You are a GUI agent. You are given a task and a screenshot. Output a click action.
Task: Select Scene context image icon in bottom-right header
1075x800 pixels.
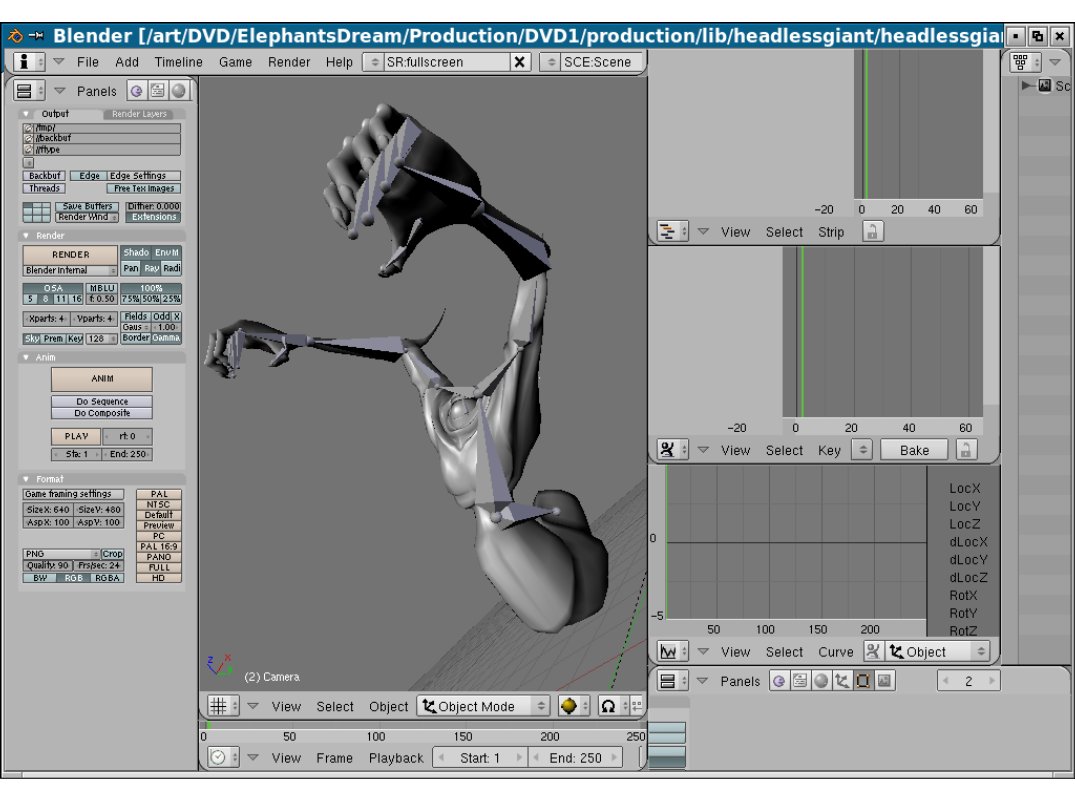(x=884, y=681)
